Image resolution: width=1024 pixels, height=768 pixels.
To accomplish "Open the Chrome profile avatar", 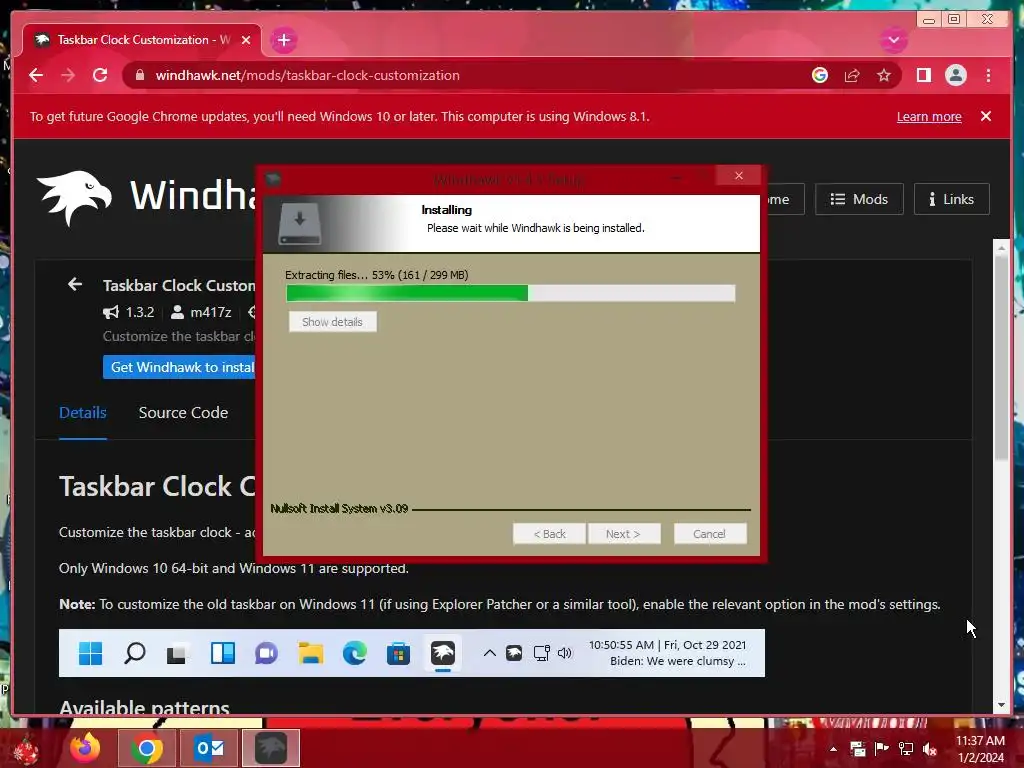I will coord(955,75).
